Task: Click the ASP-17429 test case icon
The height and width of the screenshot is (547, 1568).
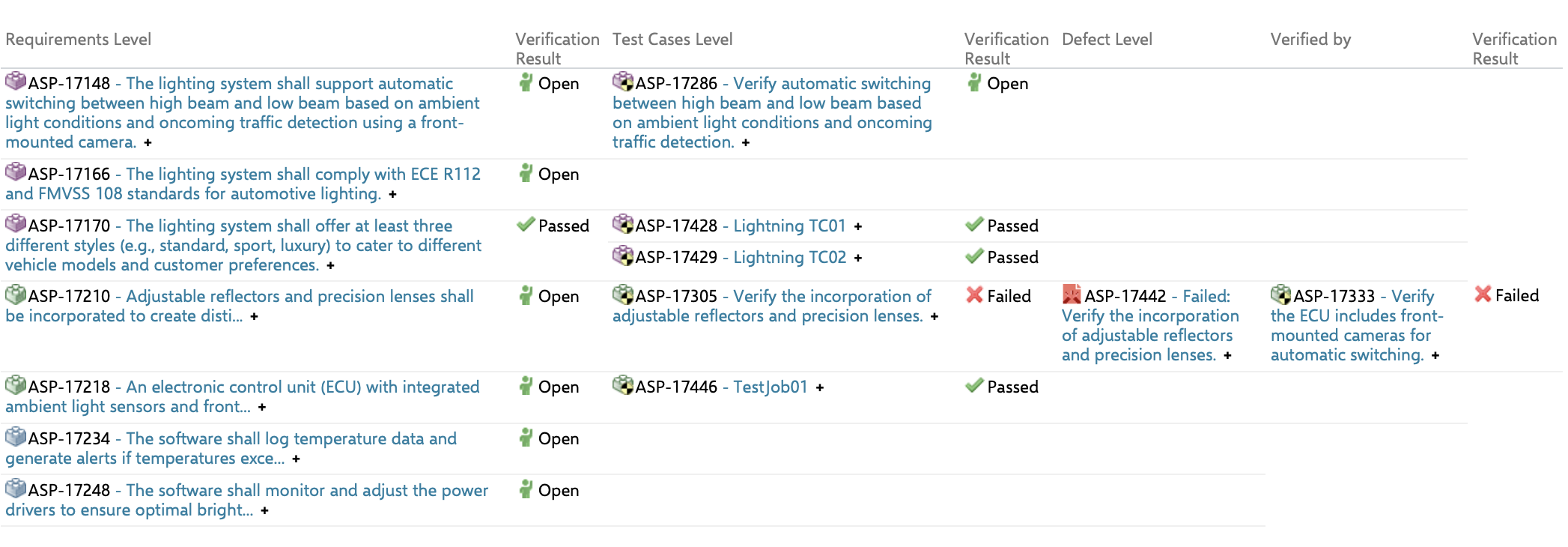Action: pos(623,256)
